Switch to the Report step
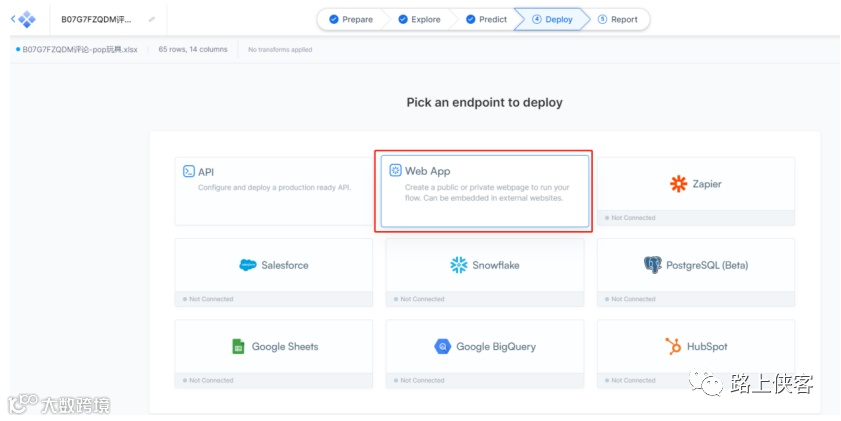The height and width of the screenshot is (421, 841). 618,19
